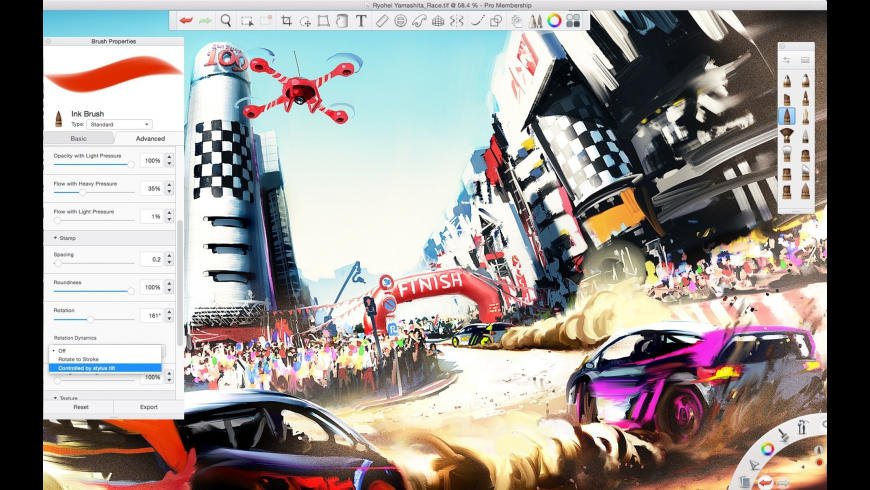Enable the Ellipse guide tool
The height and width of the screenshot is (490, 870).
(x=400, y=21)
